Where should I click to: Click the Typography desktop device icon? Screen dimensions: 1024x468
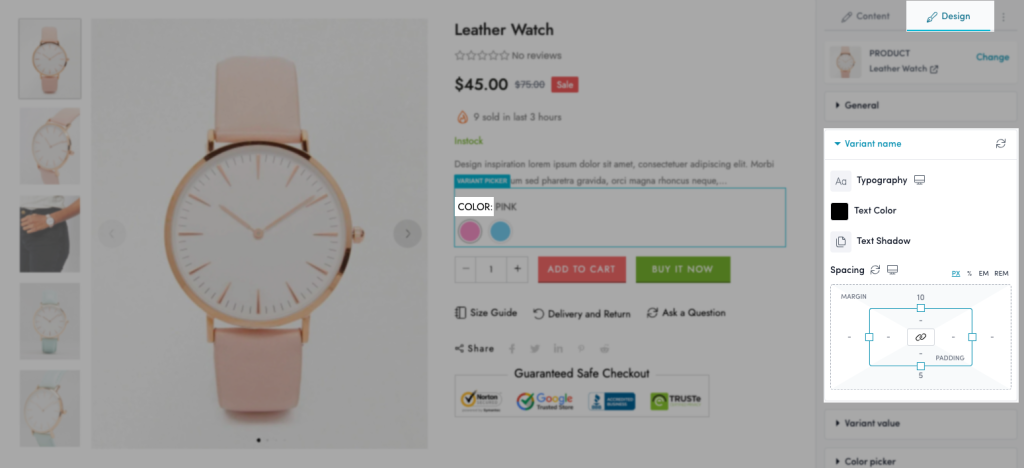pos(920,180)
